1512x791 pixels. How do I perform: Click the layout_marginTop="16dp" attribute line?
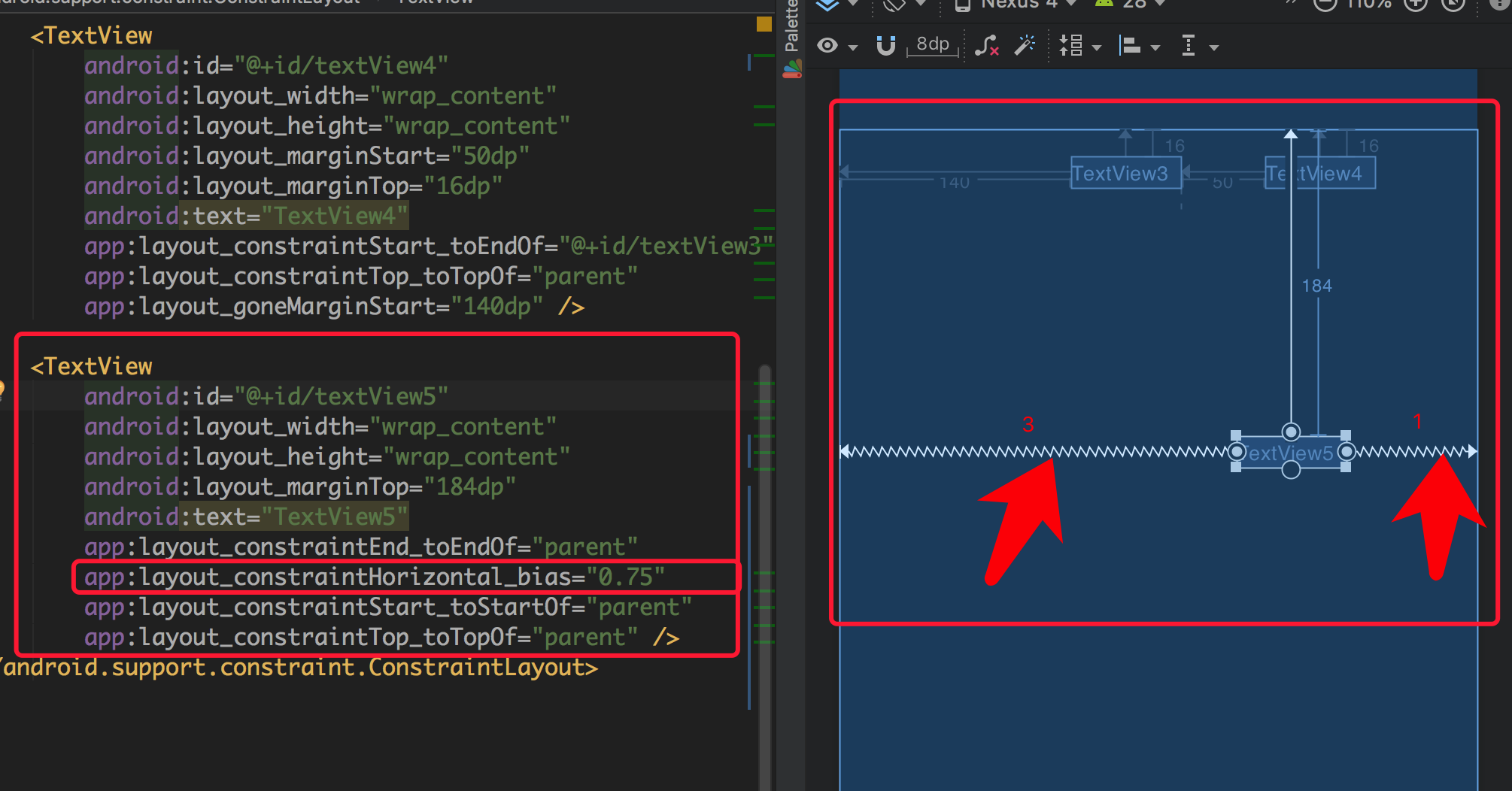pyautogui.click(x=293, y=186)
